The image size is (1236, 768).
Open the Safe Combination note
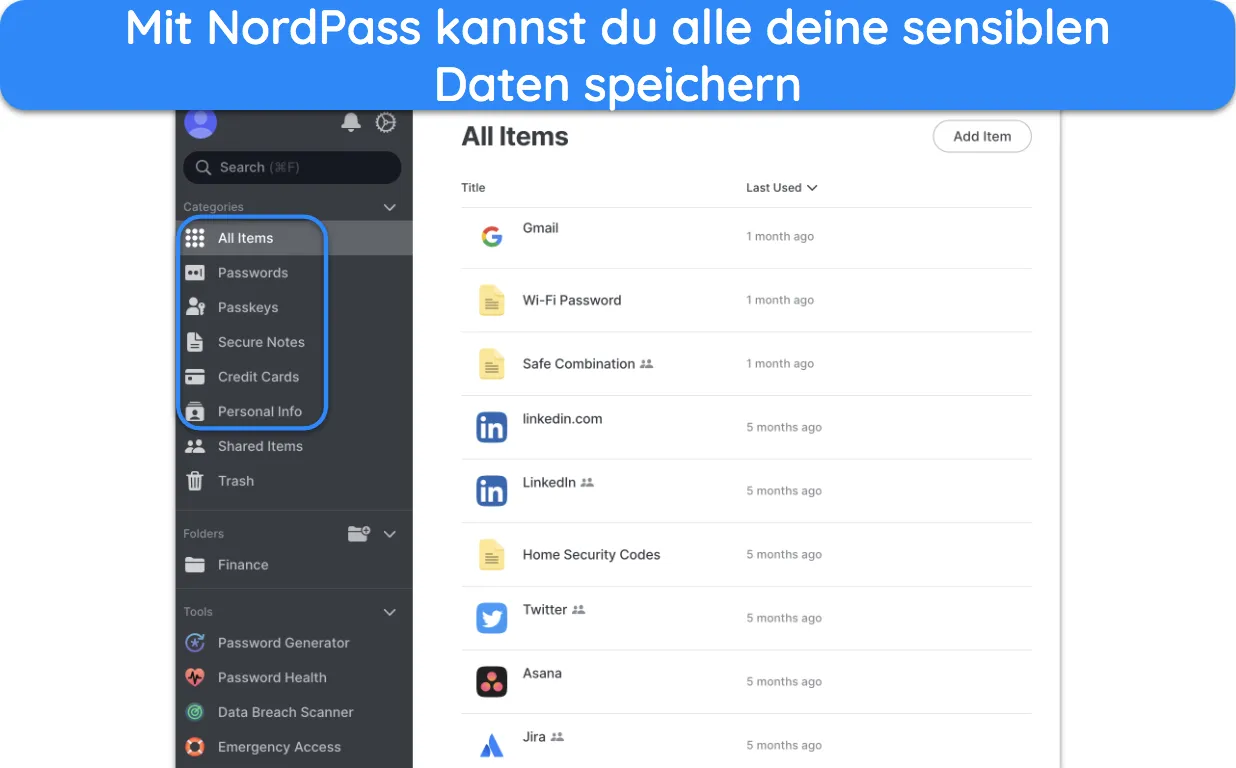click(746, 364)
